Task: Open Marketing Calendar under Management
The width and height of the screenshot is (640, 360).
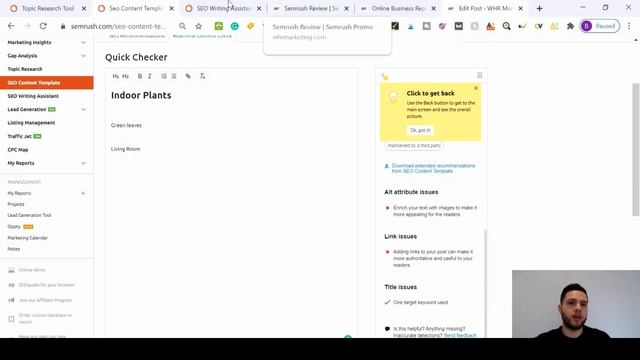Action: tap(27, 238)
